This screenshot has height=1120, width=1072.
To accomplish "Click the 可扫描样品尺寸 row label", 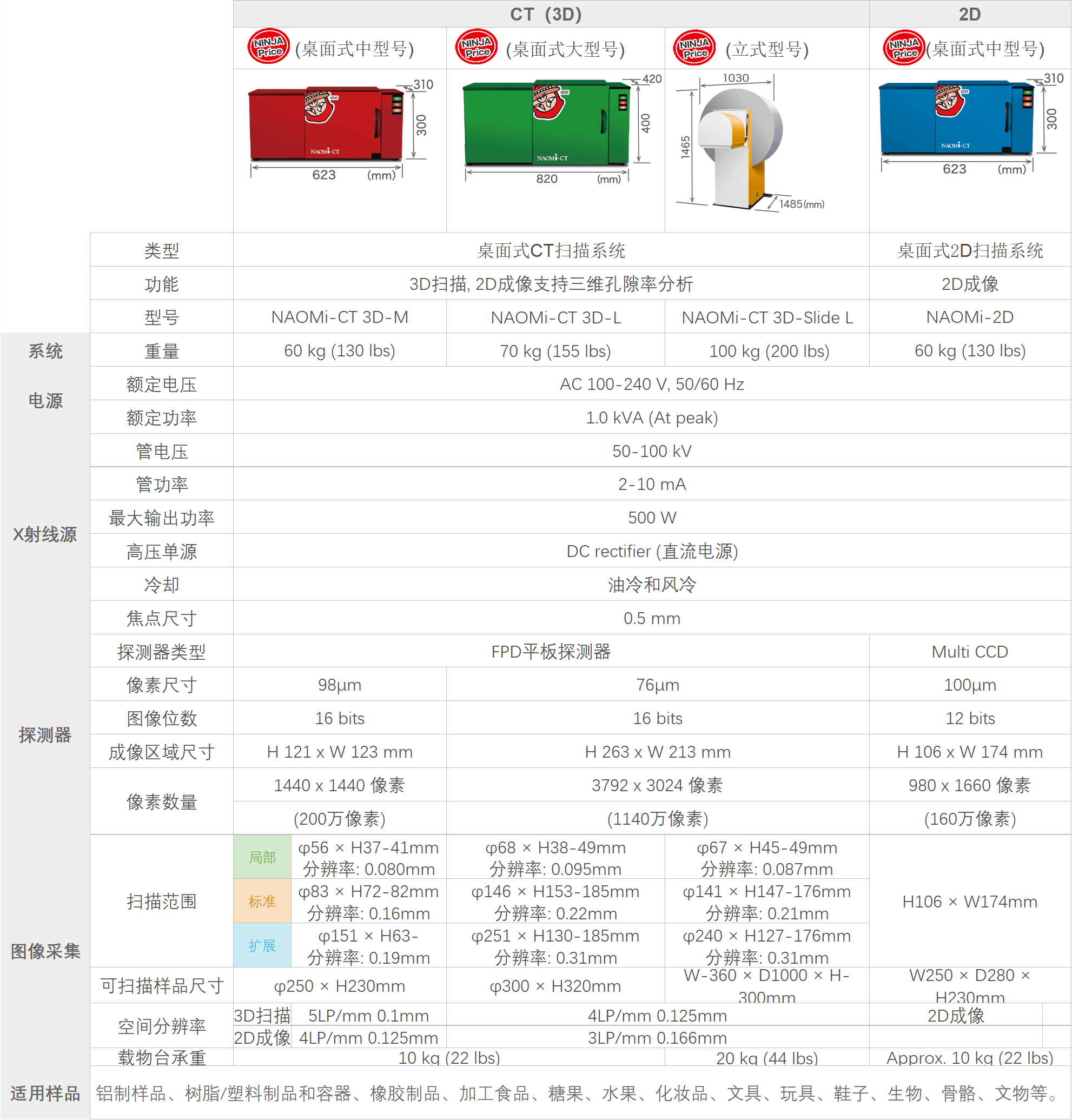I will pos(162,986).
